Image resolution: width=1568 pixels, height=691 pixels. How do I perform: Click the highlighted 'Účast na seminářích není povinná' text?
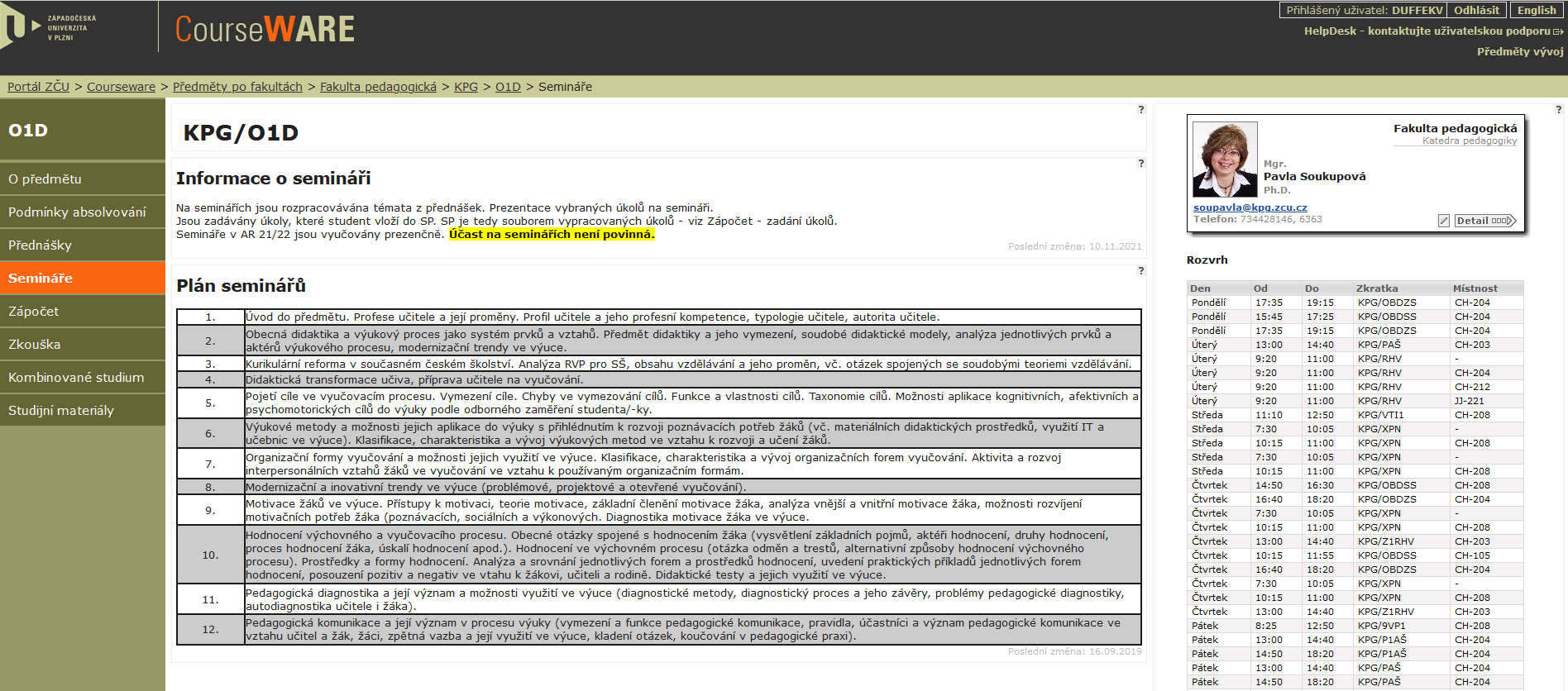552,235
